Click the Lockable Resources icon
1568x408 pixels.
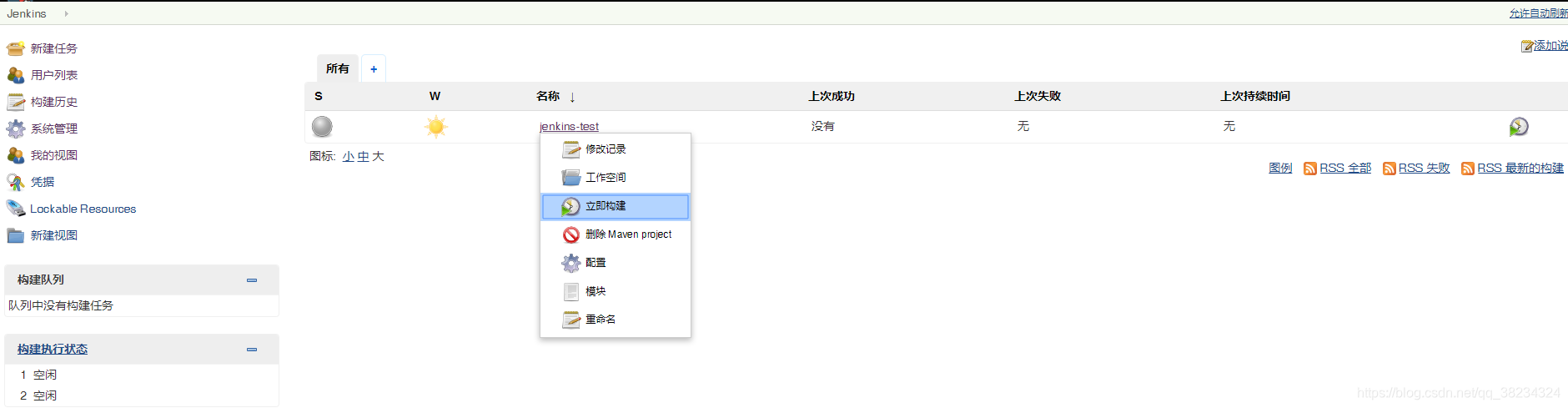click(x=16, y=209)
